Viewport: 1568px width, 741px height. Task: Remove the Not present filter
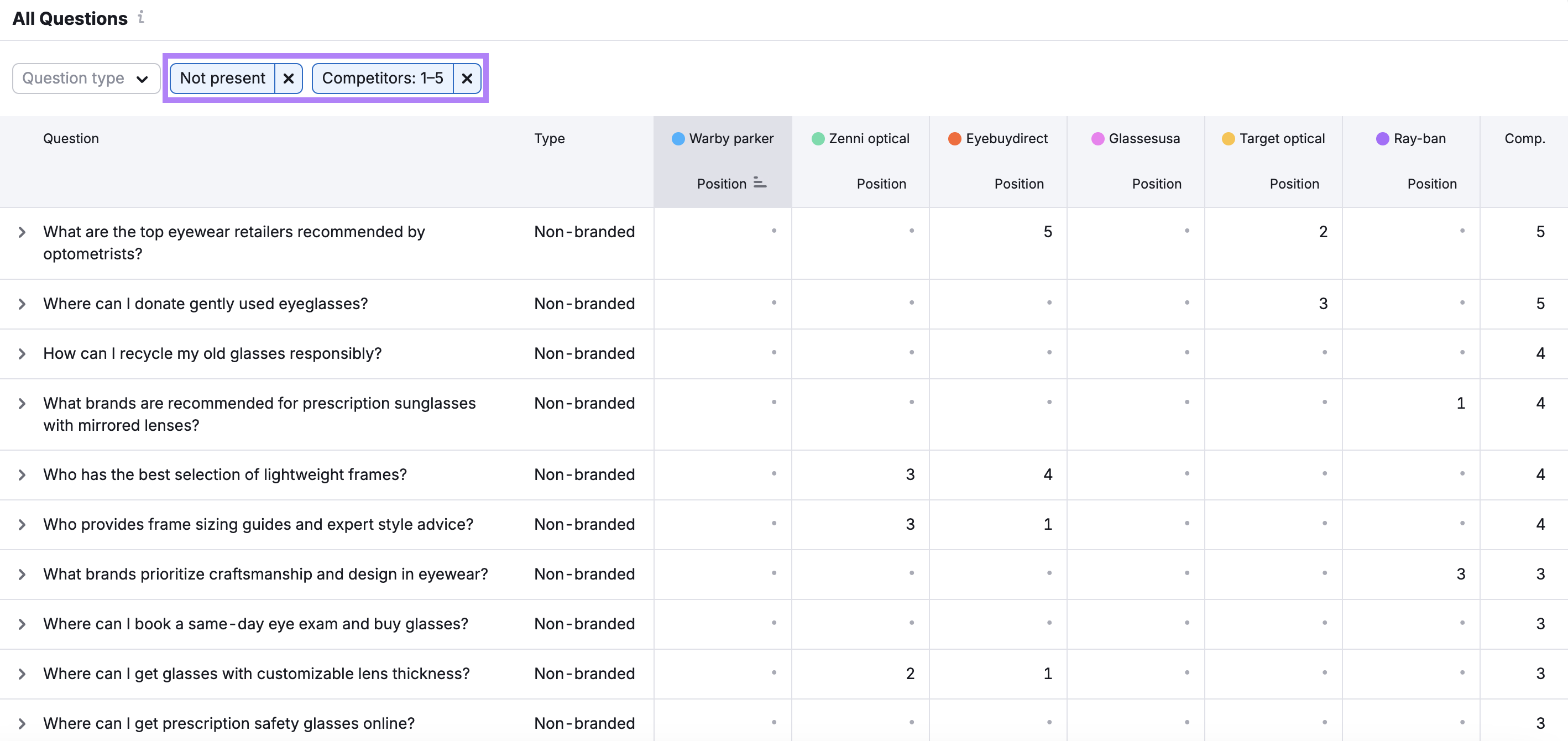coord(289,79)
